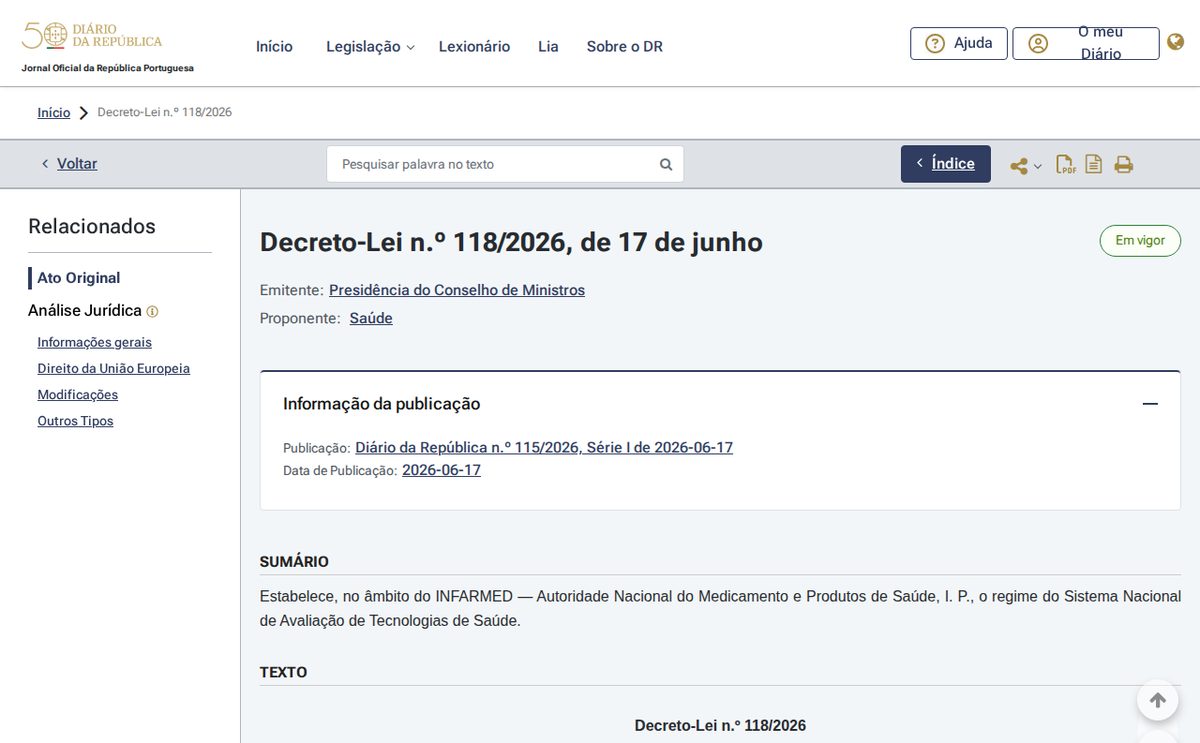
Task: Open Outros Tipos sidebar link
Action: pyautogui.click(x=75, y=421)
